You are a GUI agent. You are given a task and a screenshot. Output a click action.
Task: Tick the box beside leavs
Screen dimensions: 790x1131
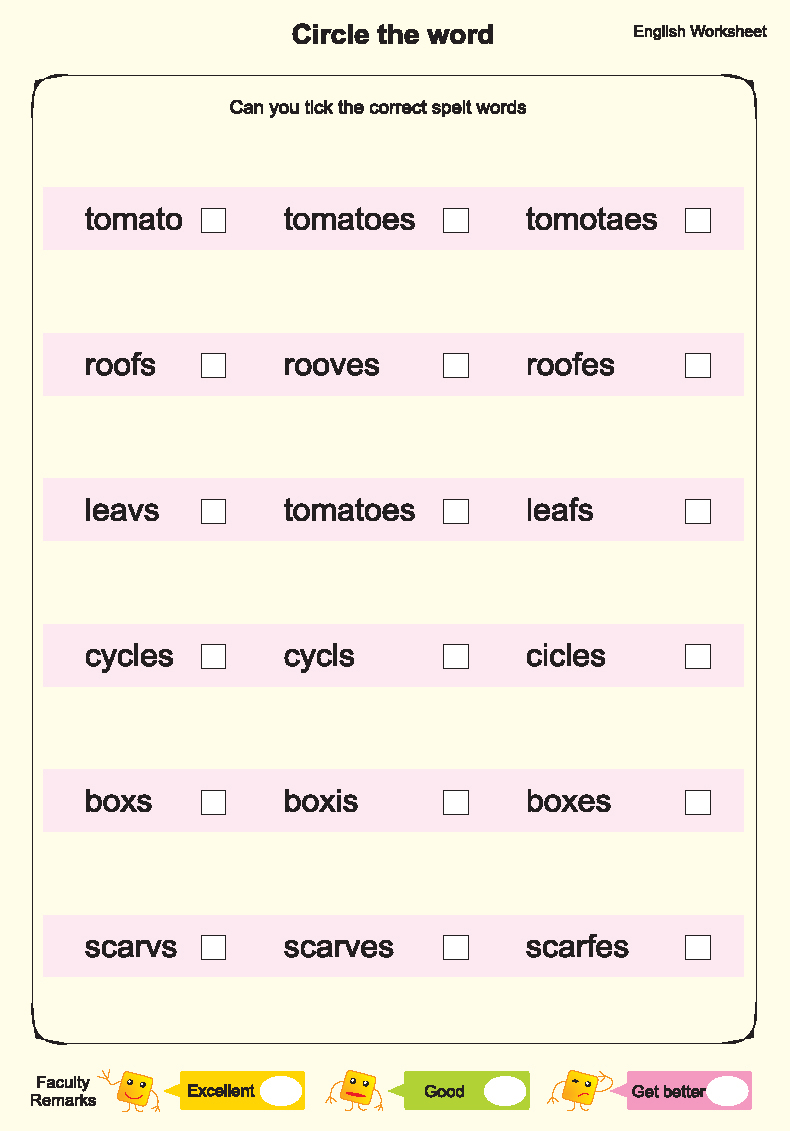(214, 511)
